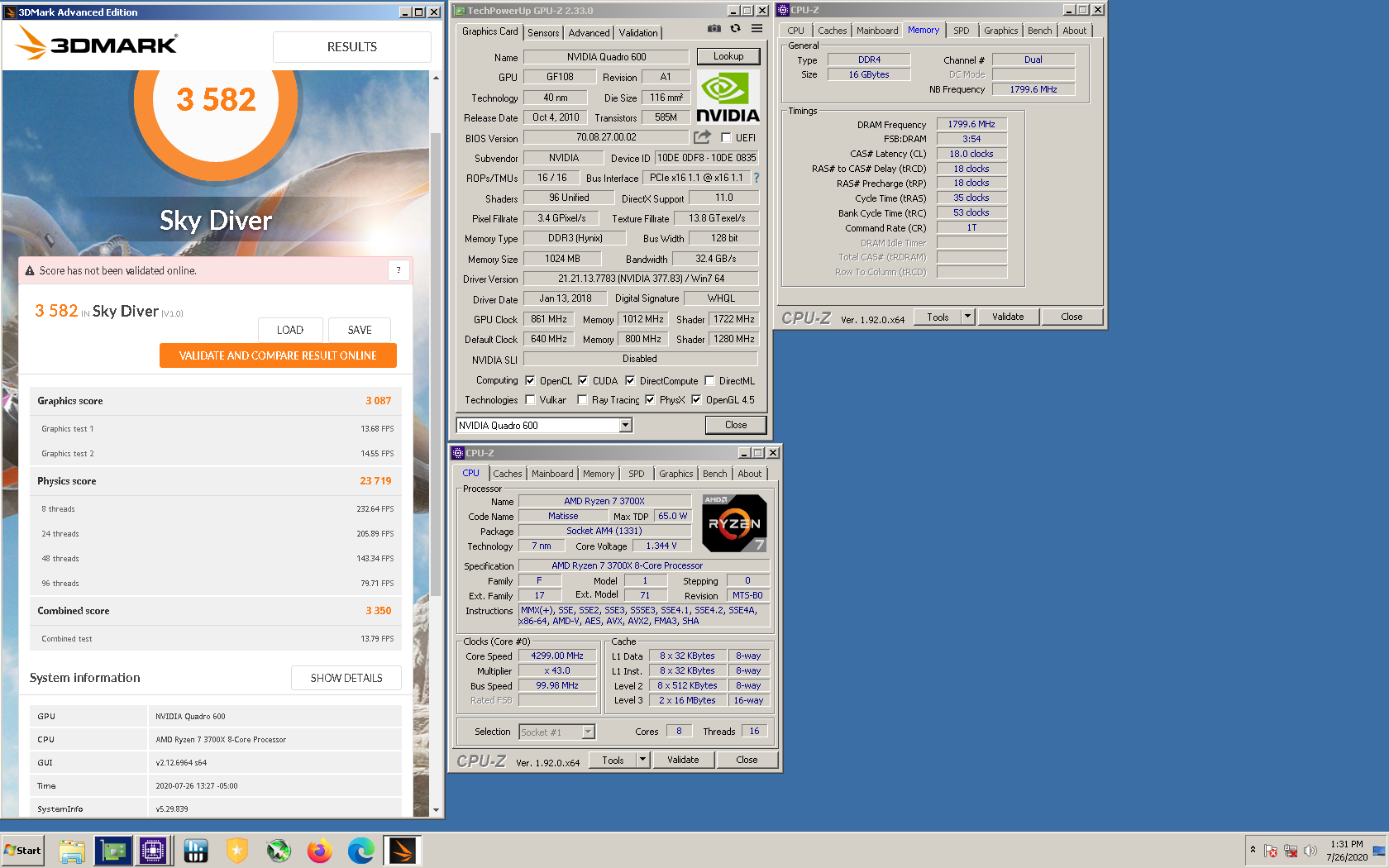Open Tools dropdown arrow in CPU-Z CPU window
This screenshot has width=1389, height=868.
(x=643, y=760)
